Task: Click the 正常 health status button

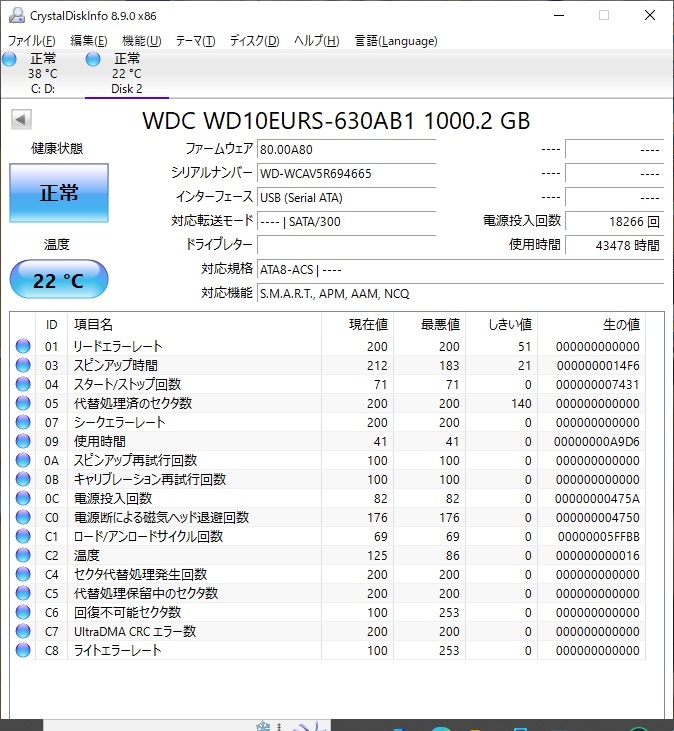Action: pyautogui.click(x=59, y=193)
